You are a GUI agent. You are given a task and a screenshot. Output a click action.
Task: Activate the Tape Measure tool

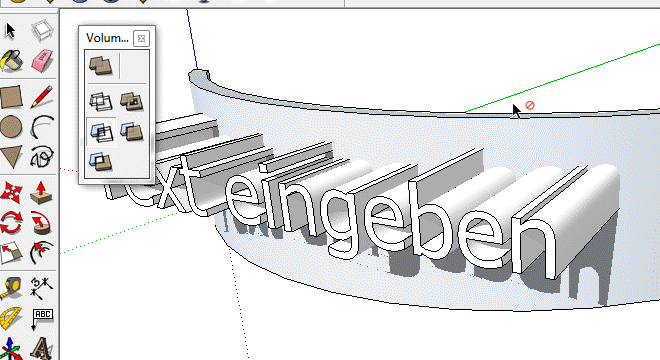coord(11,288)
